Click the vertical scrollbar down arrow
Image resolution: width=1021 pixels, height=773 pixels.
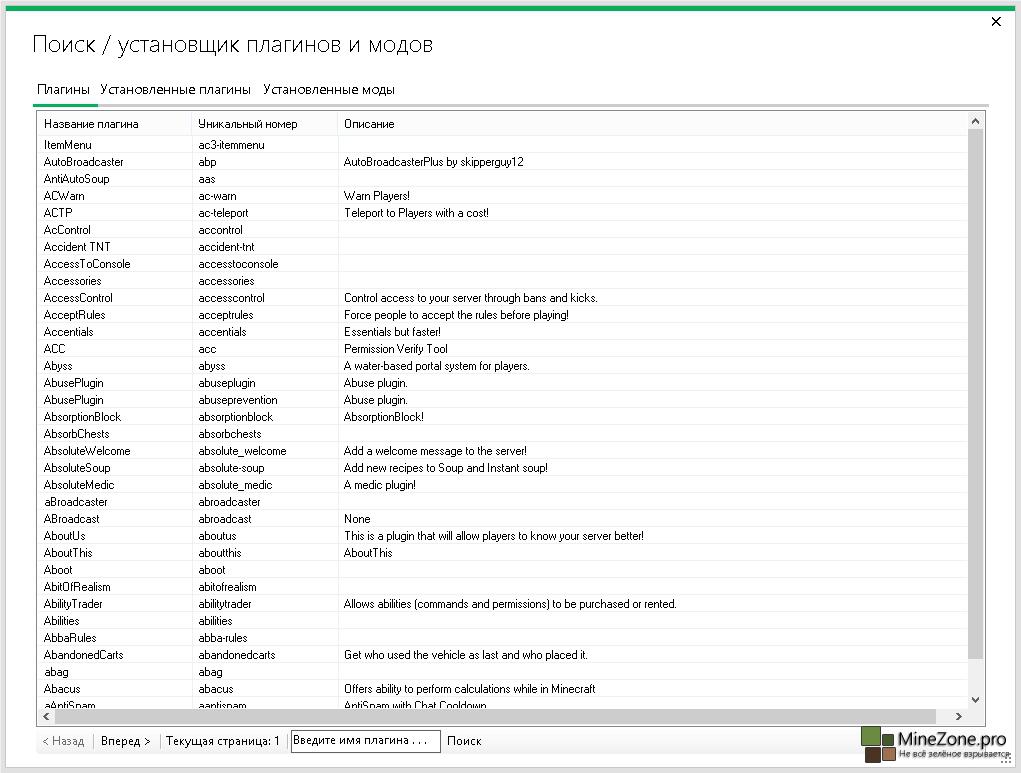976,700
